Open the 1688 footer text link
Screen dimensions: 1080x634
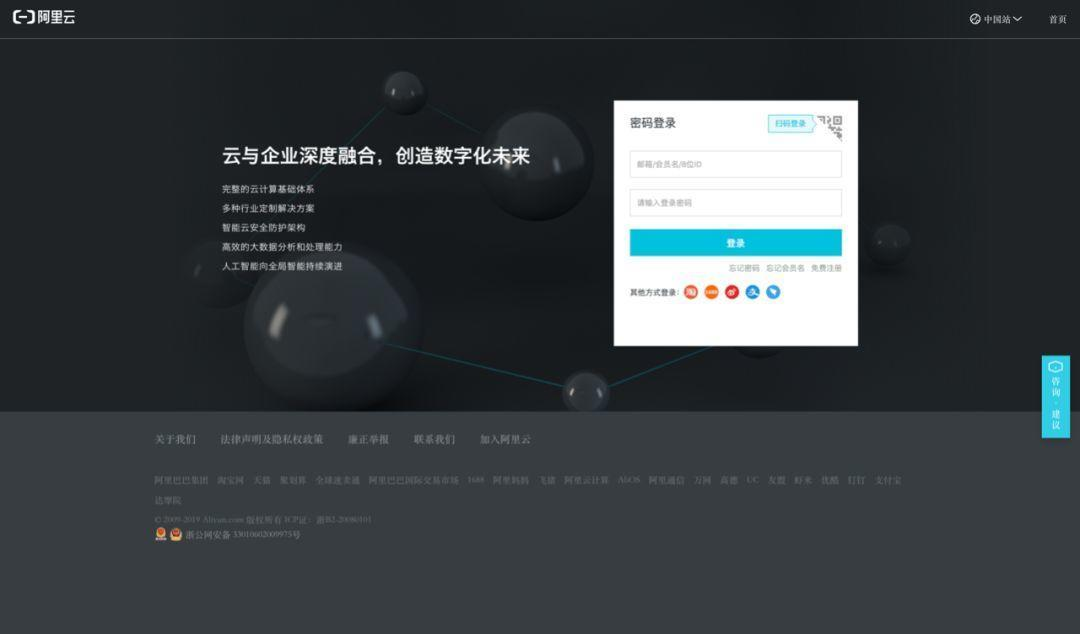476,480
